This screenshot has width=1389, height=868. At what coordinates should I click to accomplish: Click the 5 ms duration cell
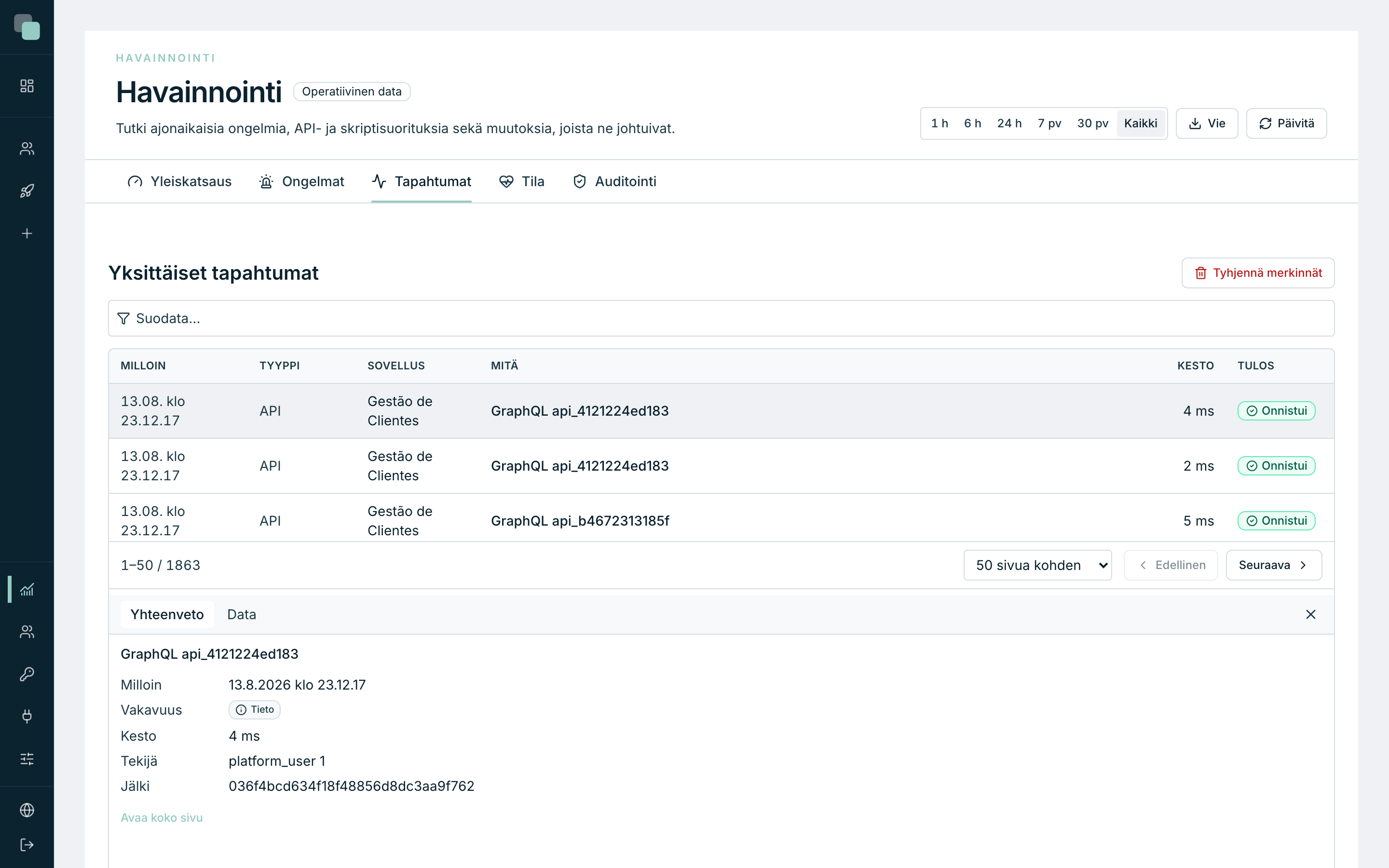(x=1198, y=521)
